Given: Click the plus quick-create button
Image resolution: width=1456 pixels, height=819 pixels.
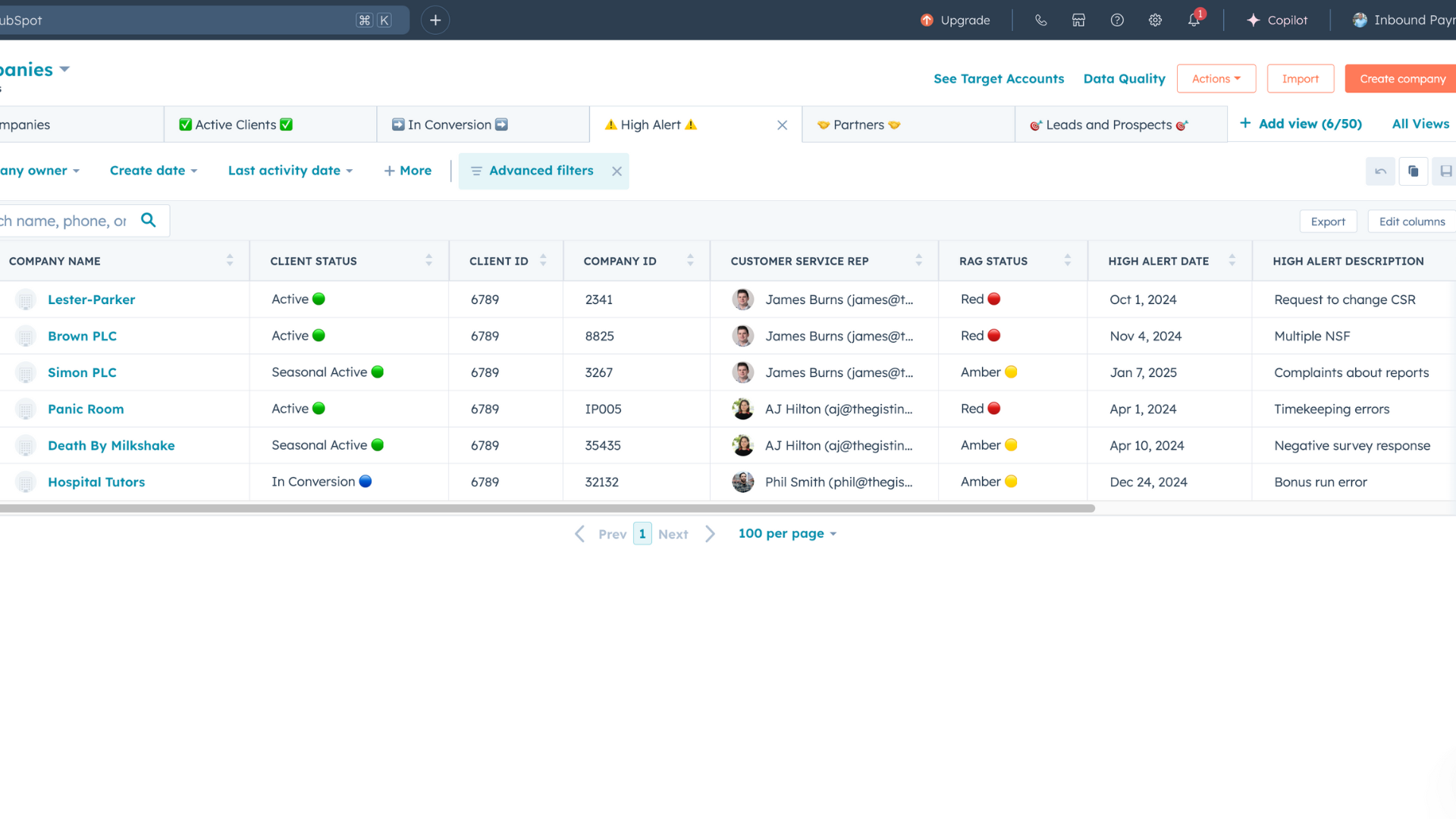Looking at the screenshot, I should coord(435,20).
